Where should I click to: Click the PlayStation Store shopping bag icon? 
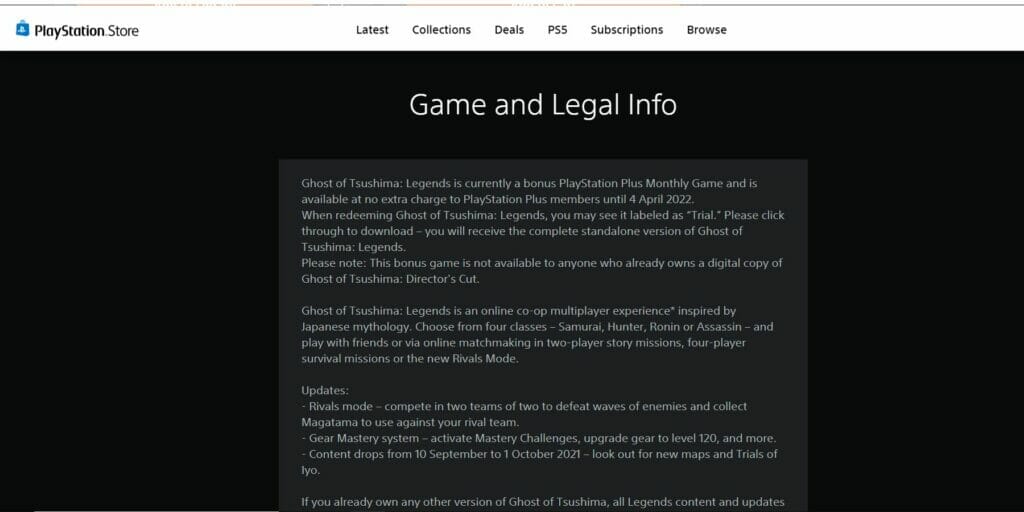coord(23,29)
